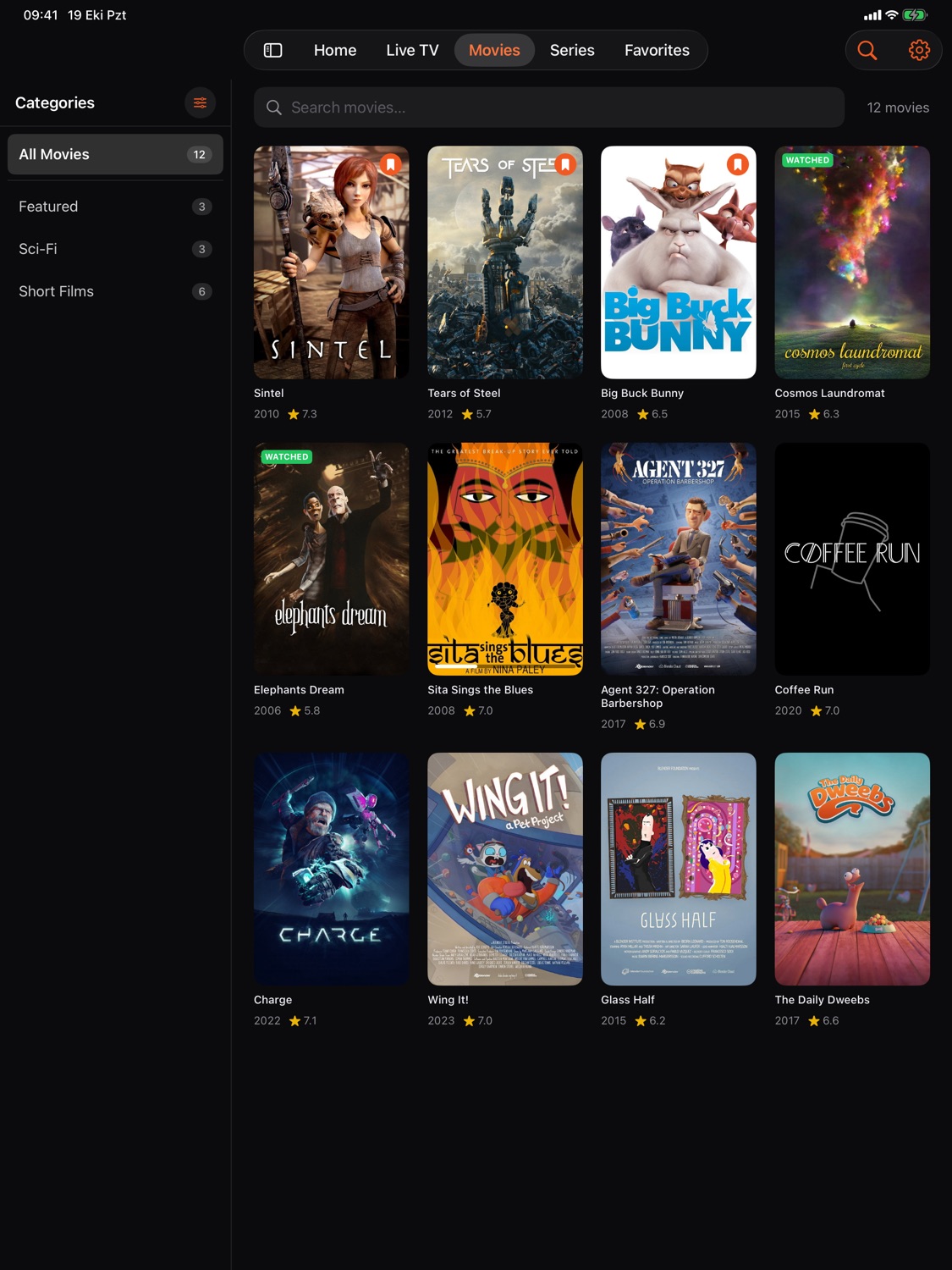Open settings gear icon
Image resolution: width=952 pixels, height=1270 pixels.
[919, 50]
